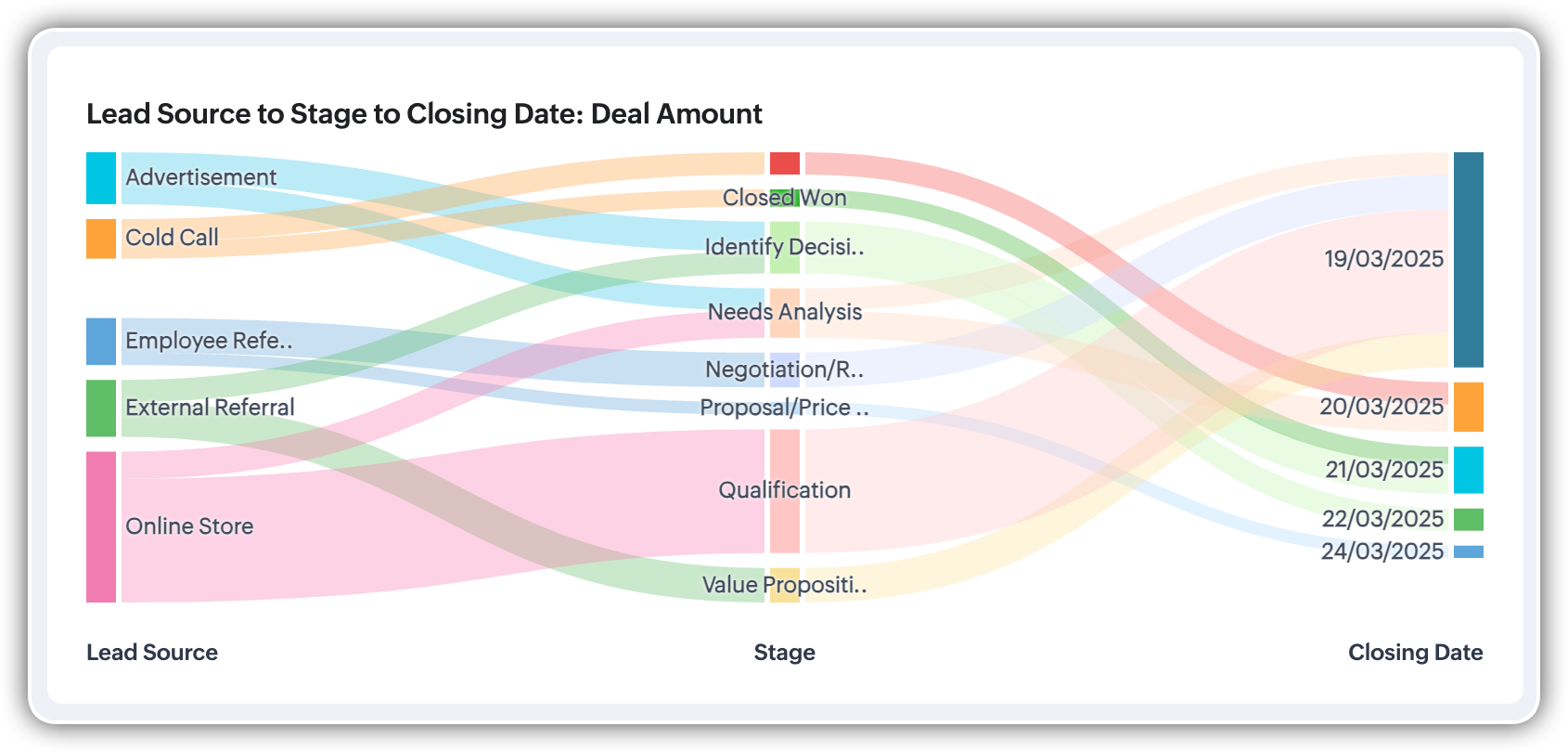The image size is (1568, 752).
Task: Click the red node at top of Stage column
Action: (784, 163)
